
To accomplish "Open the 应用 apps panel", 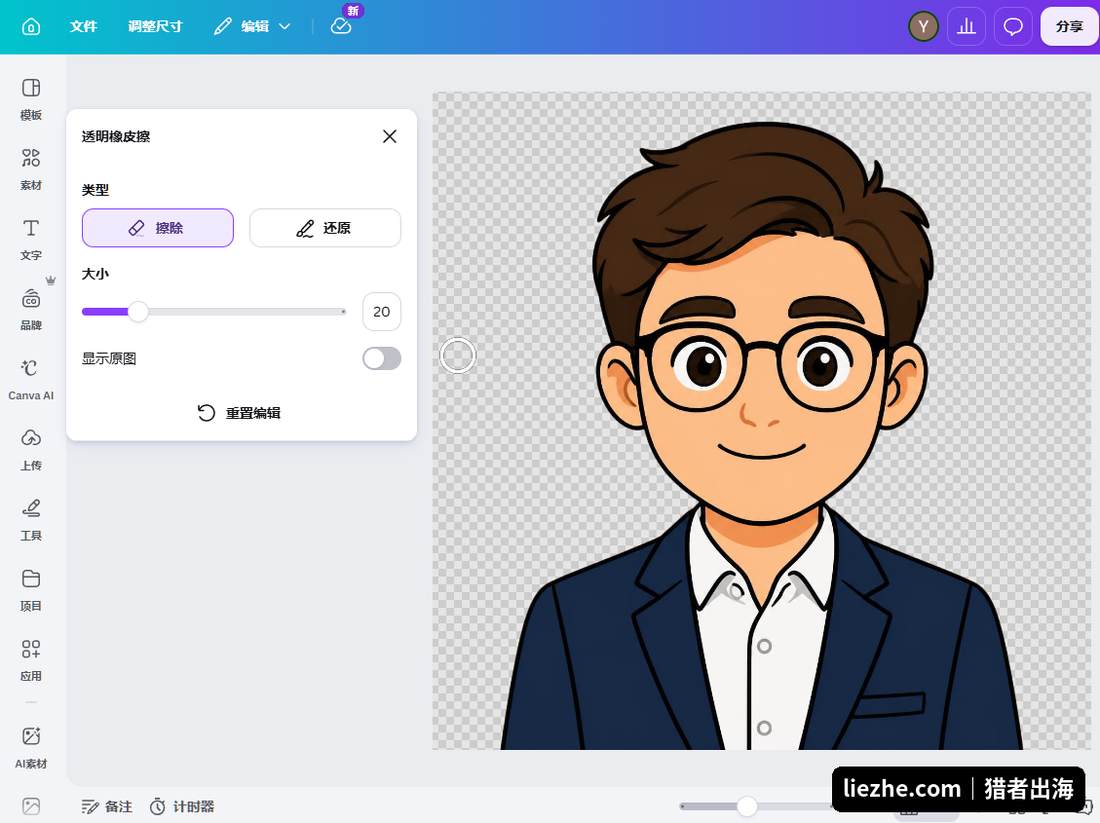I will pyautogui.click(x=31, y=660).
